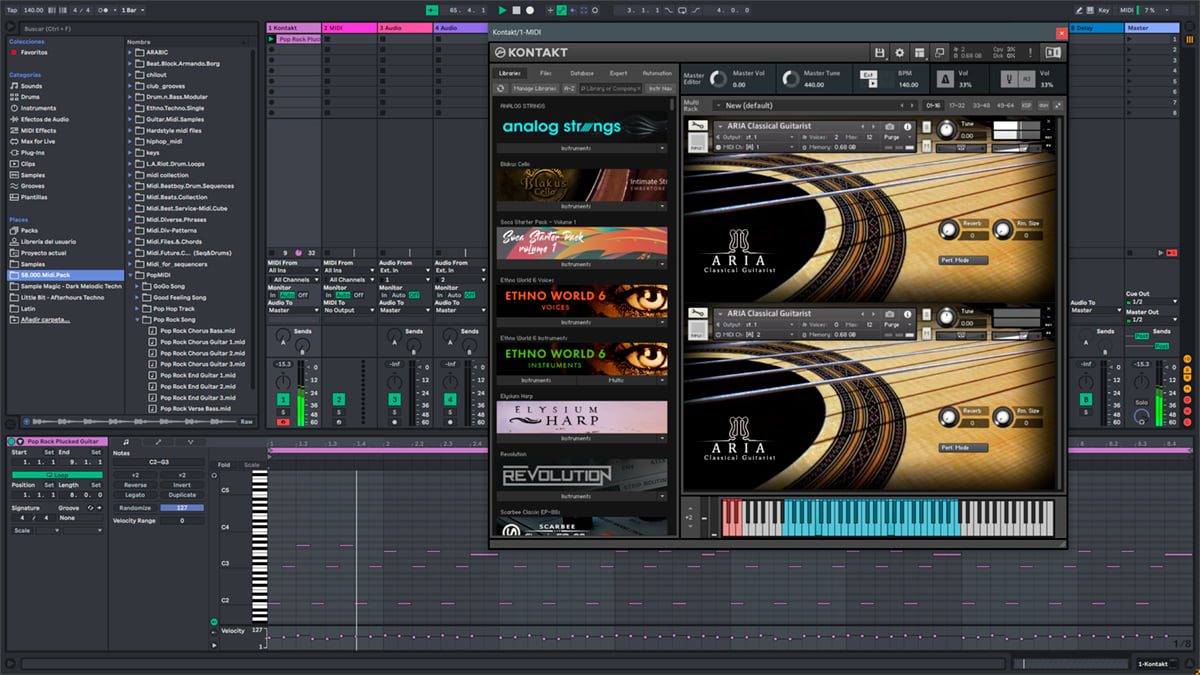Click the Reverse notes button
This screenshot has height=675, width=1200.
tap(135, 484)
